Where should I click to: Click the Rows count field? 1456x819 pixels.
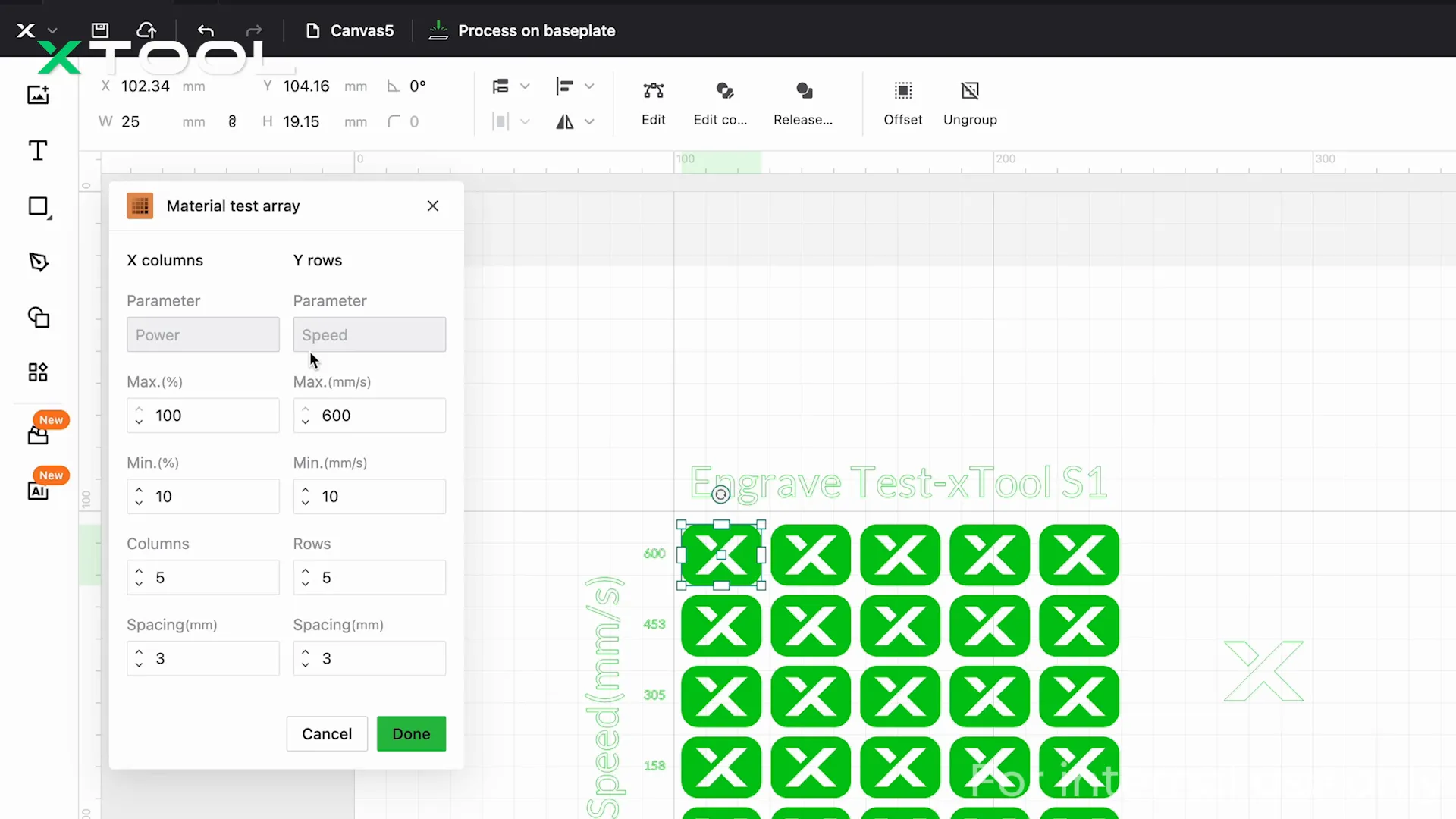pyautogui.click(x=369, y=578)
